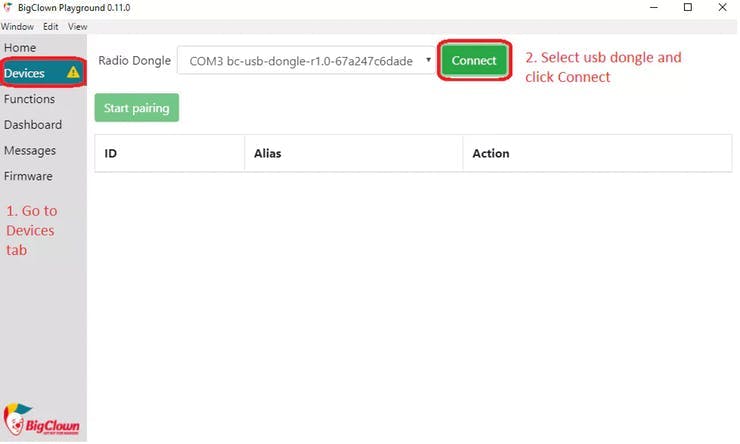Click the Start pairing button
This screenshot has width=740, height=444.
pos(136,108)
